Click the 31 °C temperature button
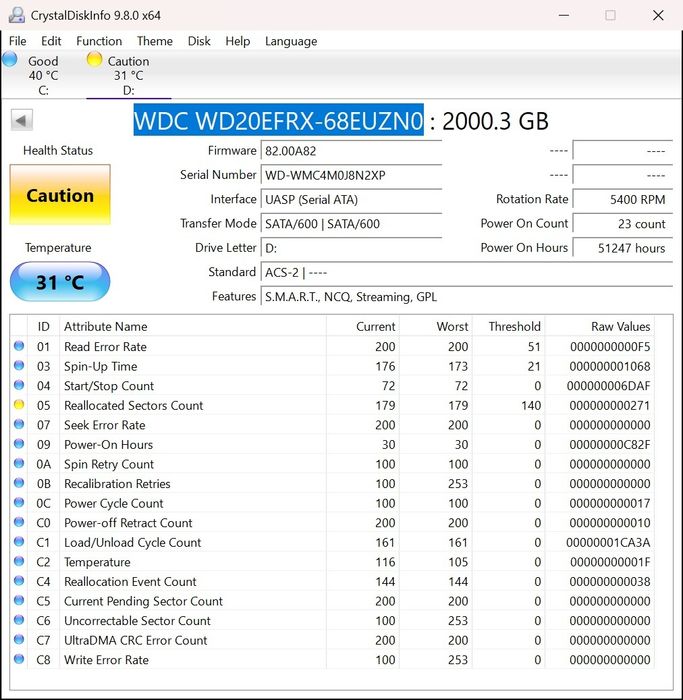This screenshot has width=683, height=700. [x=60, y=282]
